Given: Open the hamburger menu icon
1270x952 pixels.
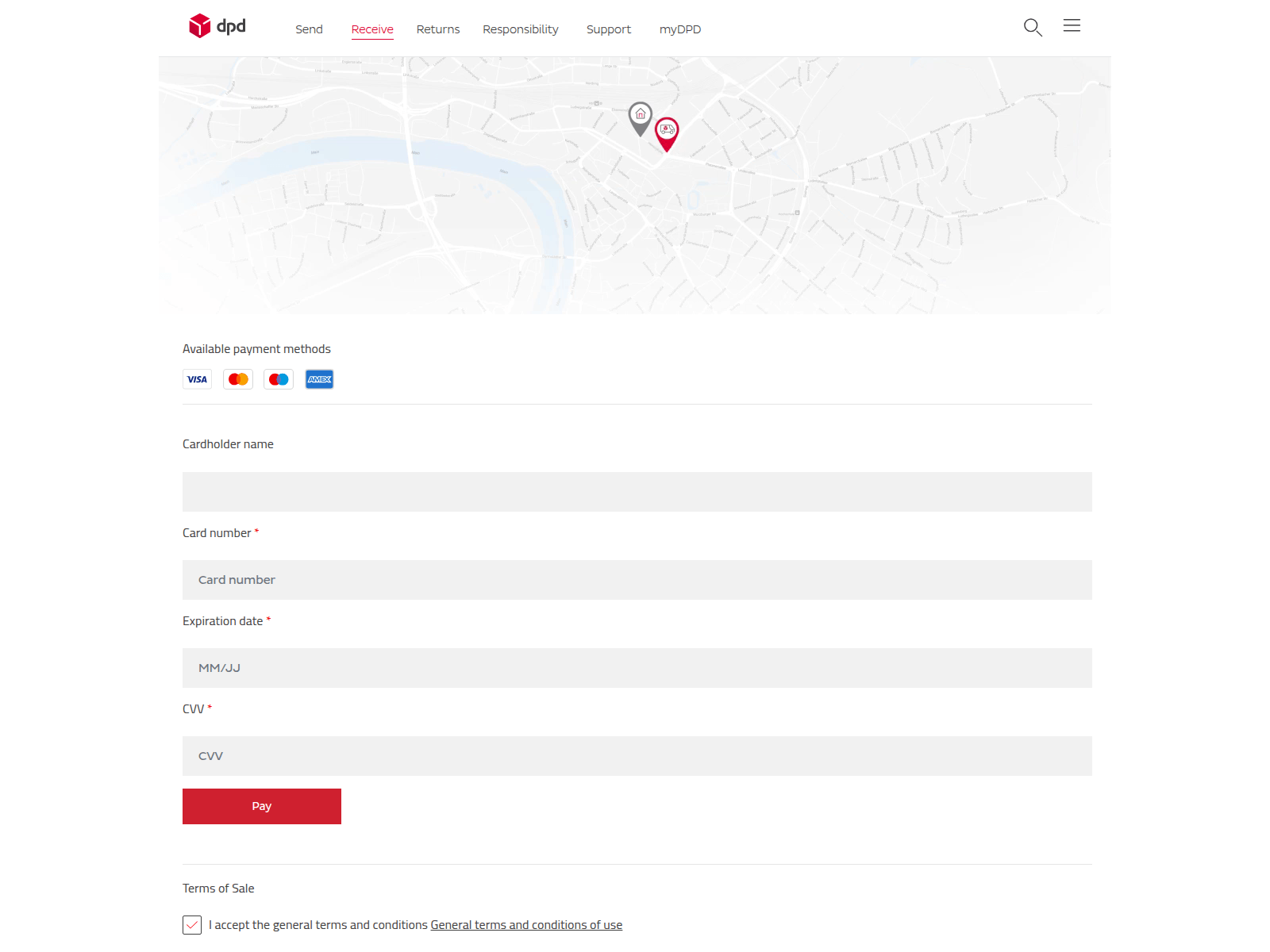Looking at the screenshot, I should click(1072, 25).
